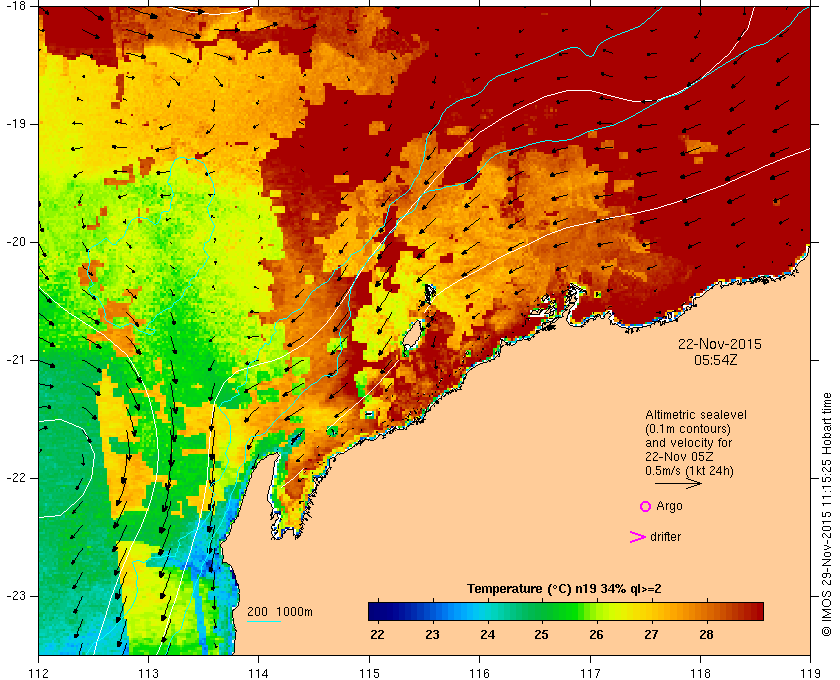The height and width of the screenshot is (680, 840).
Task: Click the 'Argo' legend label
Action: (x=669, y=506)
